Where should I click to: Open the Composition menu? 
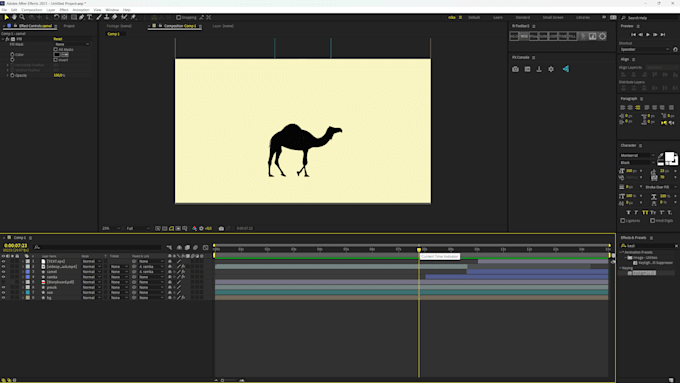(x=32, y=10)
